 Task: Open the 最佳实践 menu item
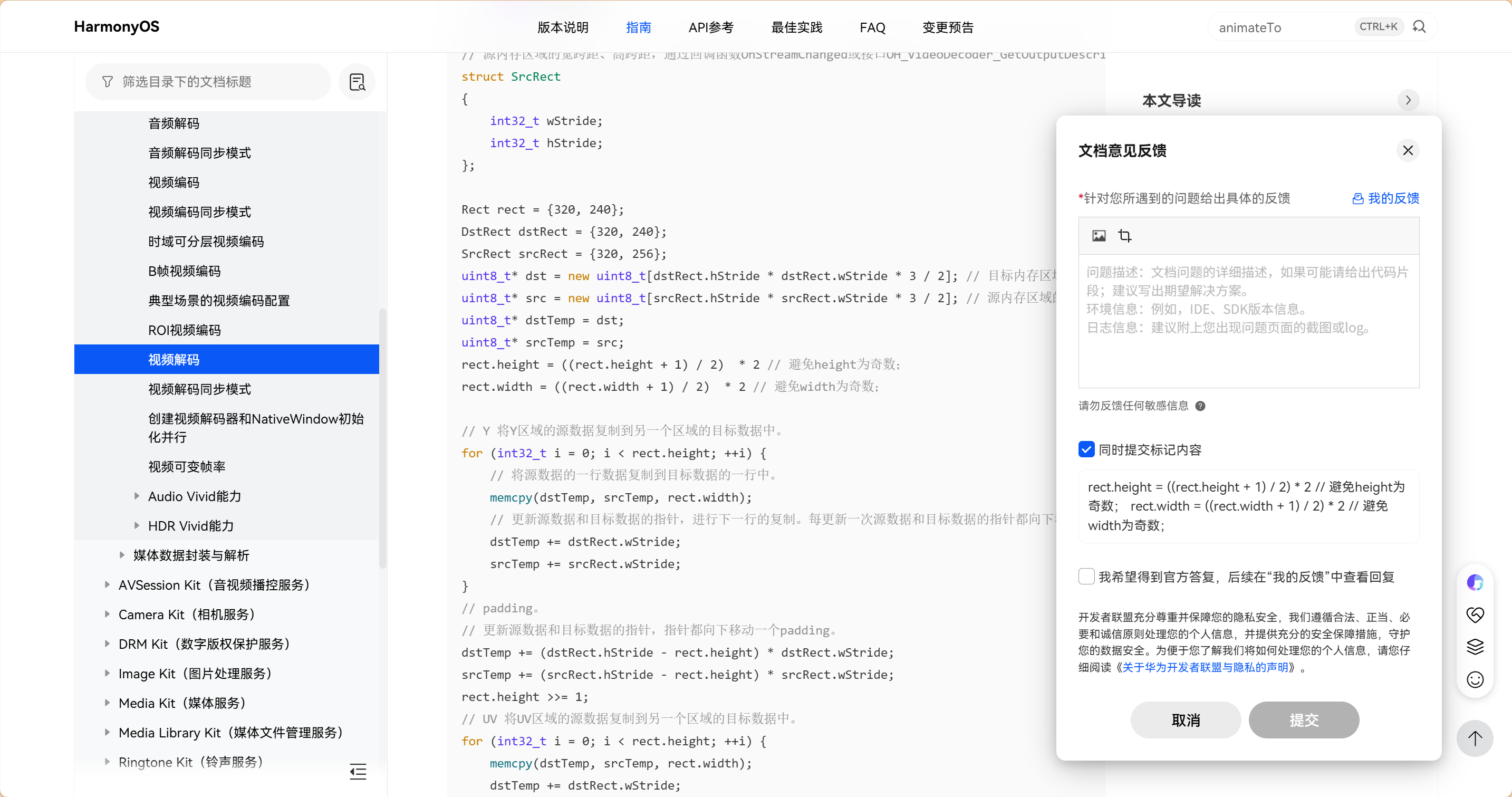(796, 27)
